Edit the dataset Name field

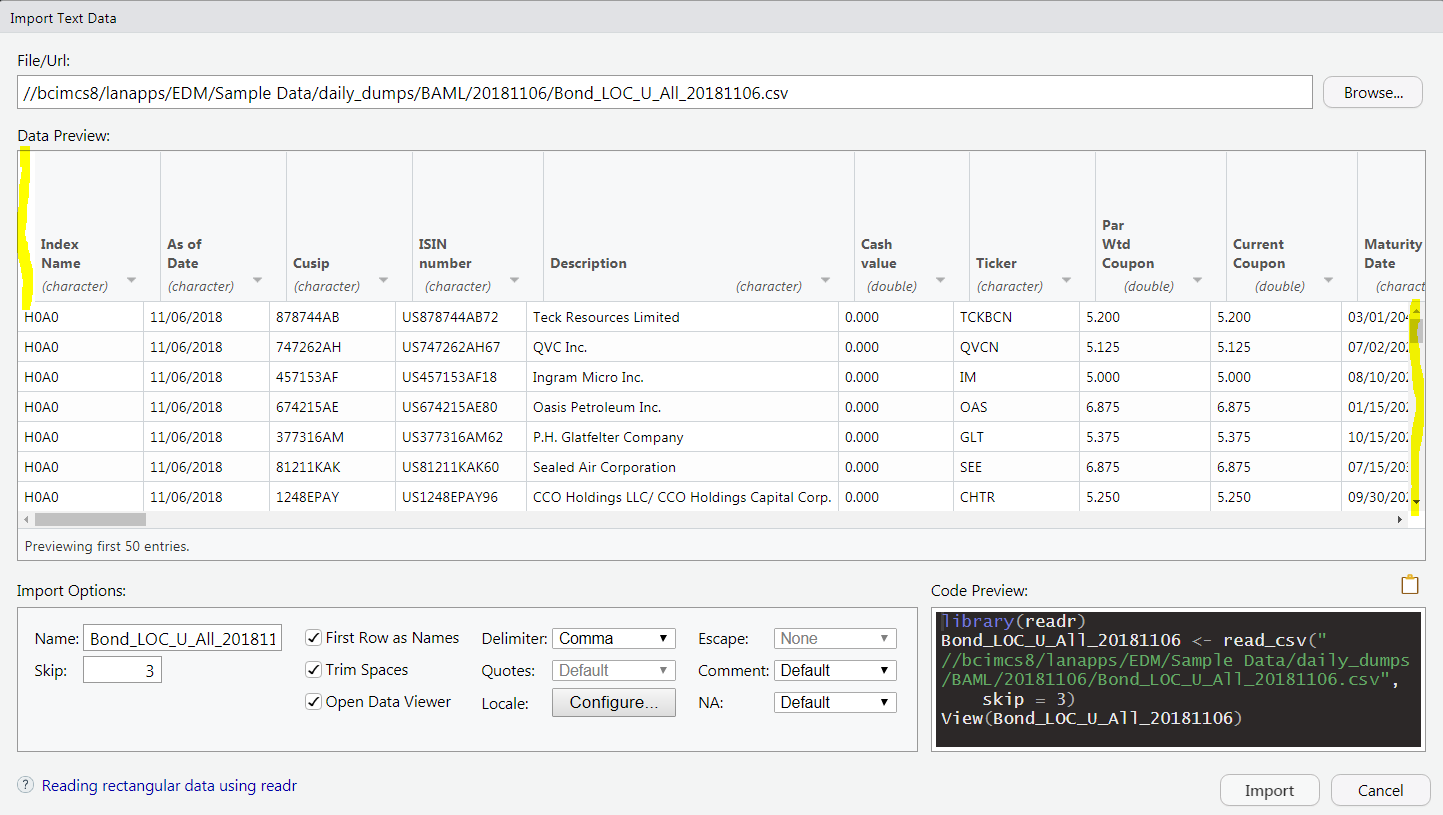pyautogui.click(x=181, y=638)
